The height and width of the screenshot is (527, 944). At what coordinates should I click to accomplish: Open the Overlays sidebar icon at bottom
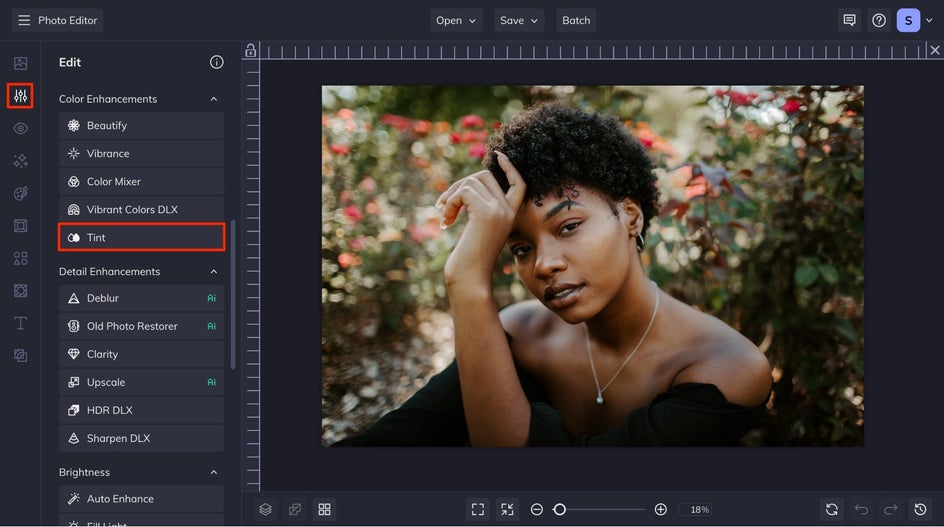coord(20,356)
